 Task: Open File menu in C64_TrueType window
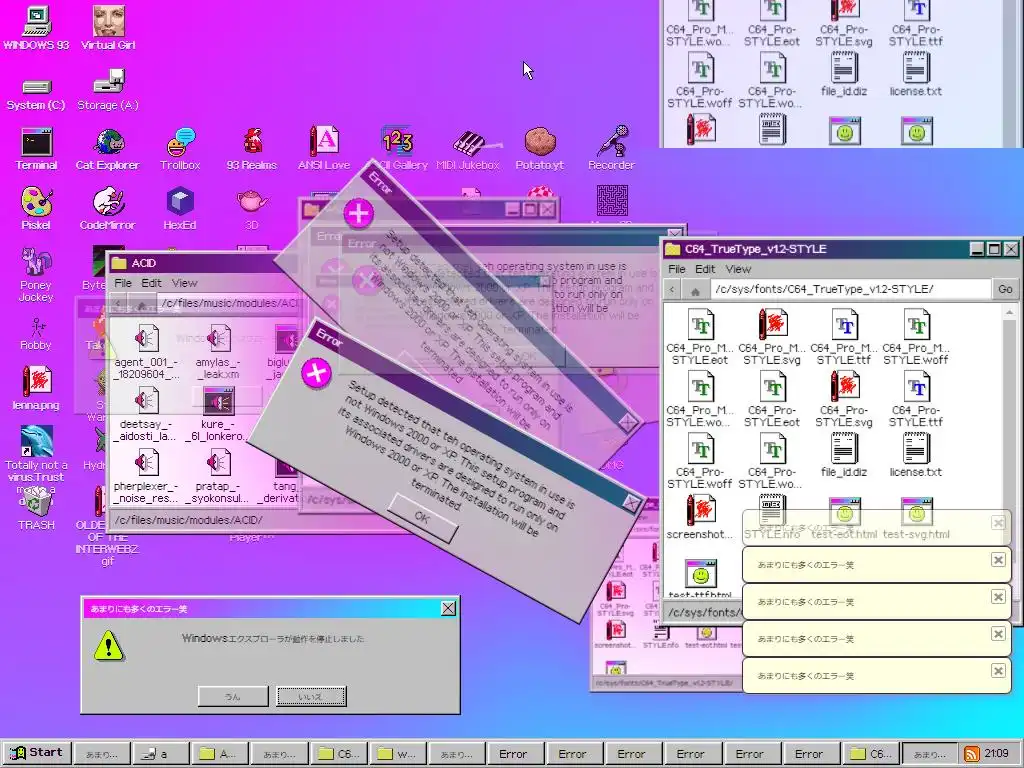tap(677, 269)
